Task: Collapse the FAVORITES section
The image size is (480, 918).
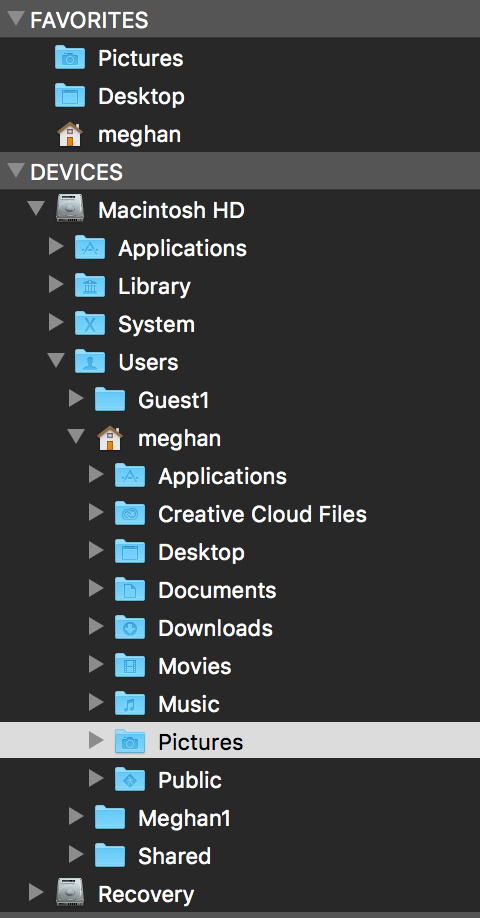Action: (x=15, y=20)
